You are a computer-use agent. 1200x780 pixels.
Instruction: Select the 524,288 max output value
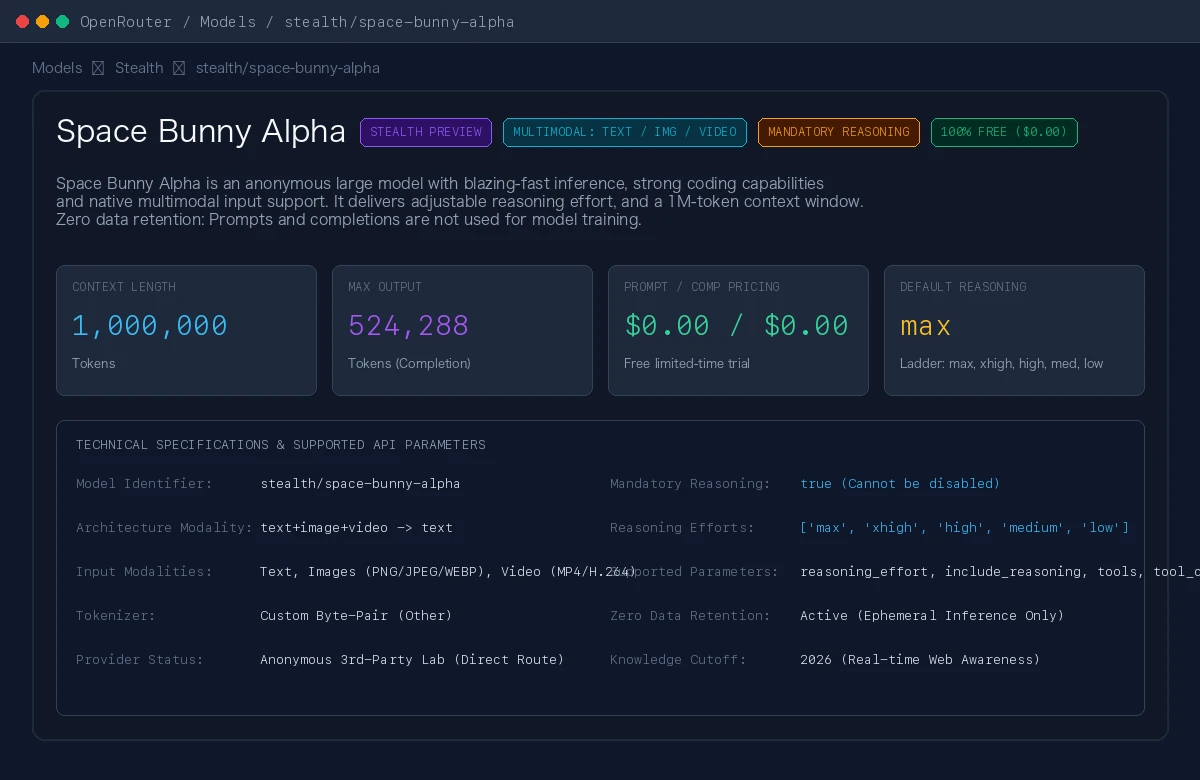(x=409, y=325)
